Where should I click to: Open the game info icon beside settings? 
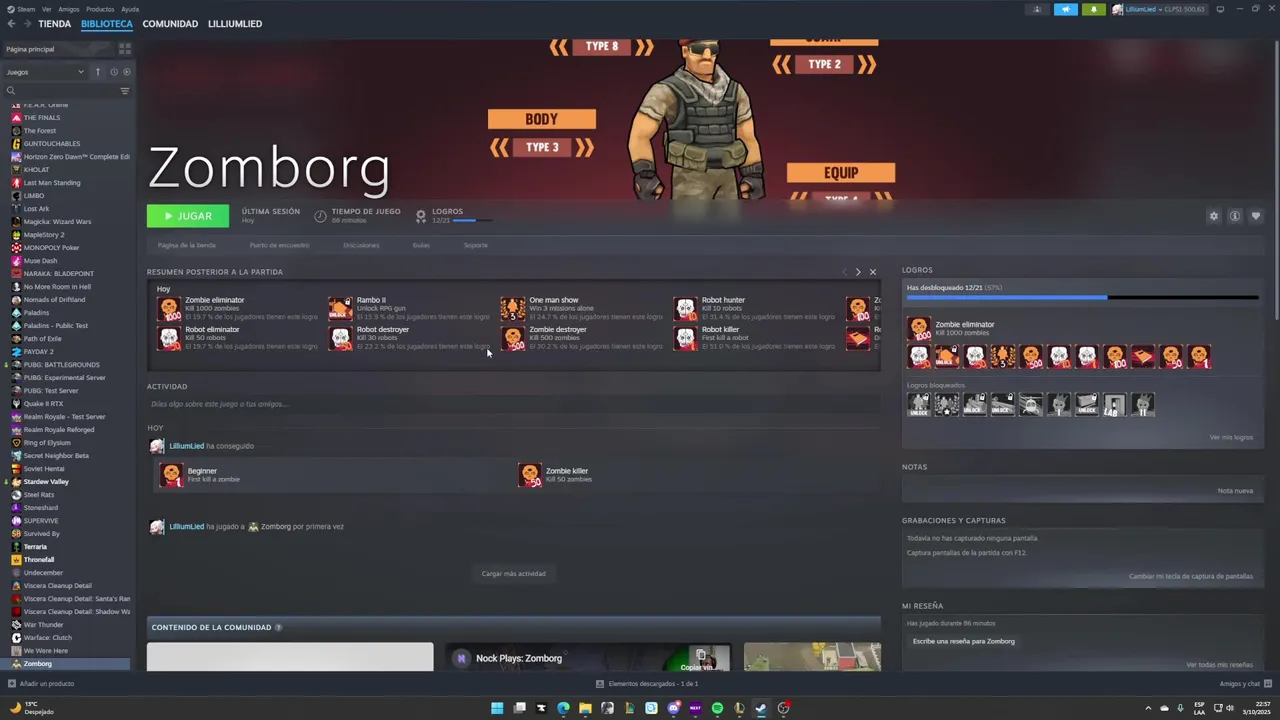1235,216
